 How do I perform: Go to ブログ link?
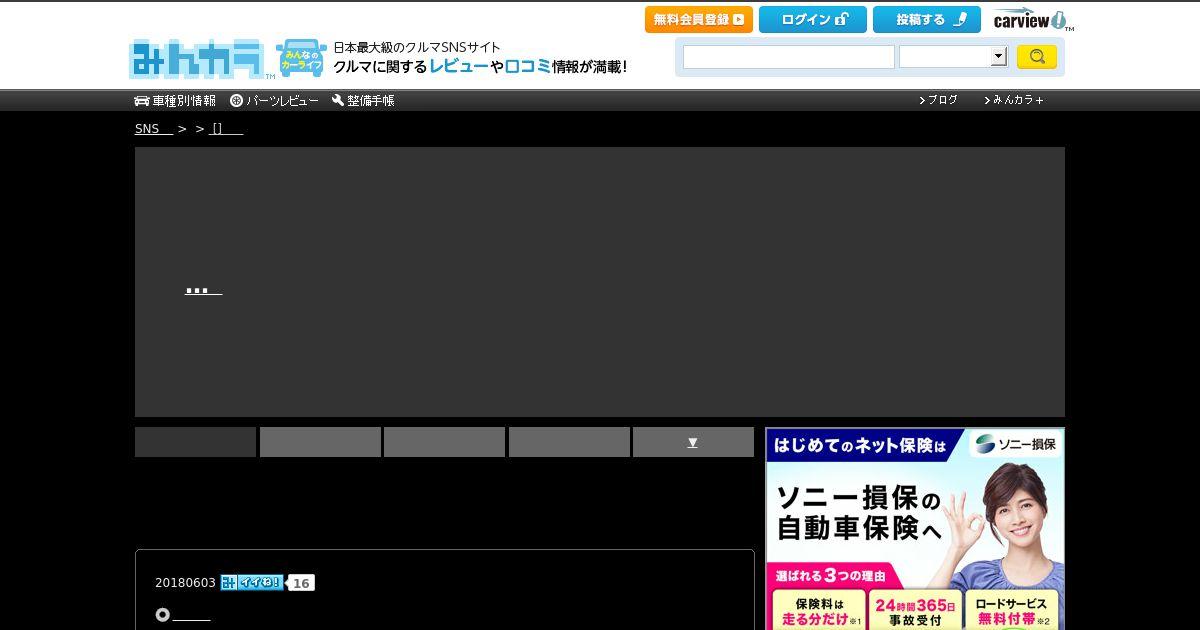pos(938,100)
